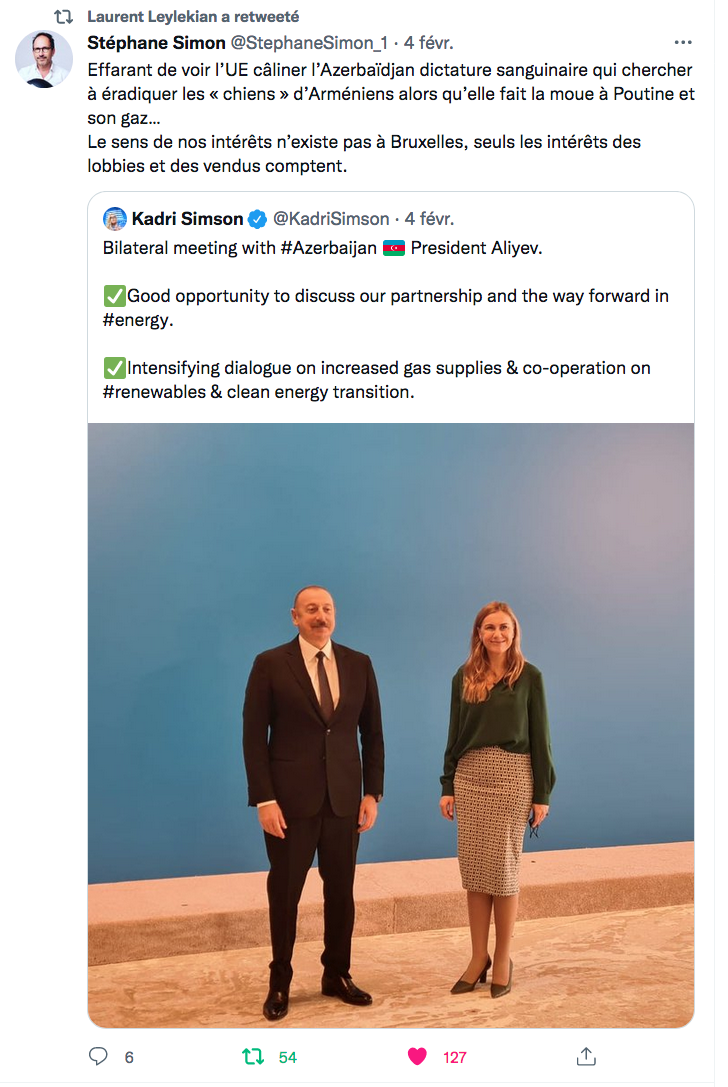This screenshot has width=728, height=1087.
Task: Click the retweet count 54
Action: (288, 1057)
